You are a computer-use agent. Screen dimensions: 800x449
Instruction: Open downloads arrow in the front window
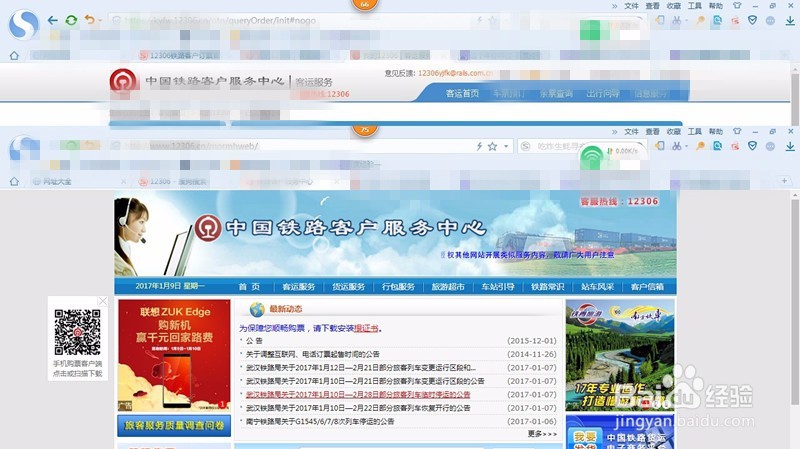(790, 146)
